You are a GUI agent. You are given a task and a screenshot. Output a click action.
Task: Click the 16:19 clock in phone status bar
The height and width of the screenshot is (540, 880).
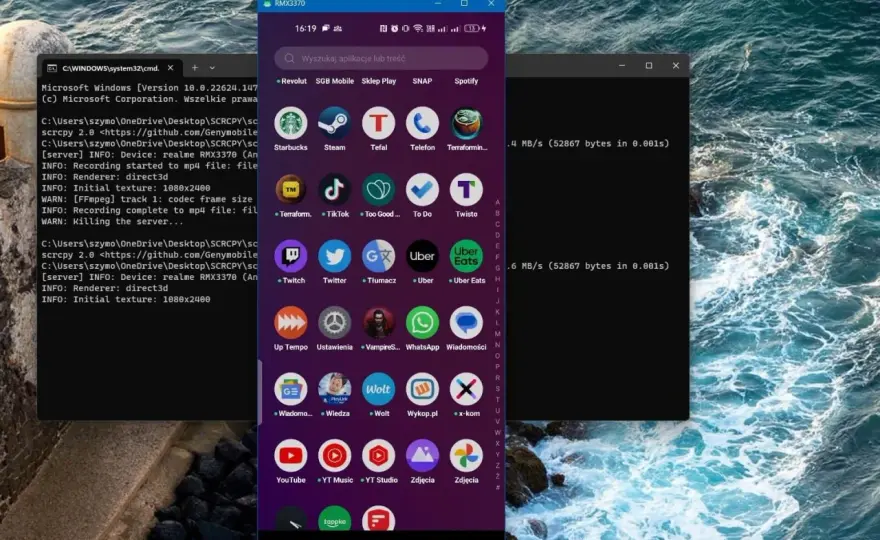coord(305,28)
